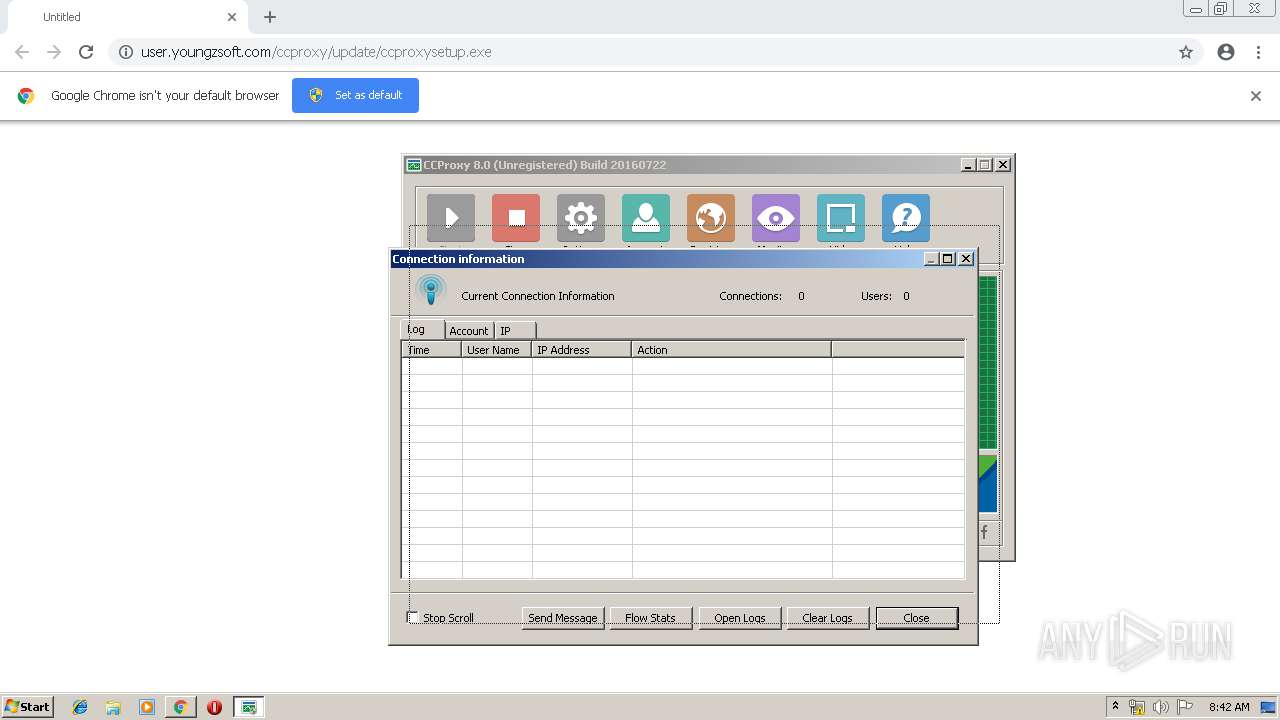Dismiss the default browser notification bar
The width and height of the screenshot is (1280, 720).
coord(1256,96)
